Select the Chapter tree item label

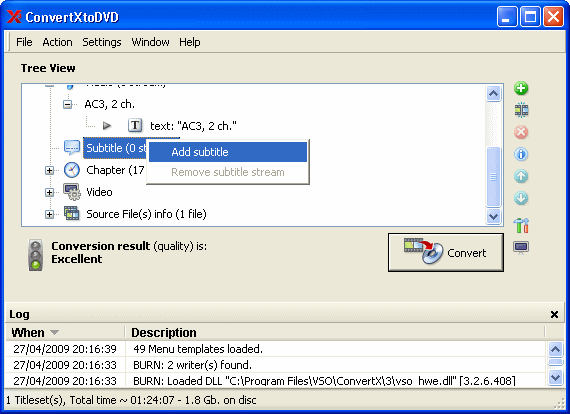pyautogui.click(x=115, y=170)
